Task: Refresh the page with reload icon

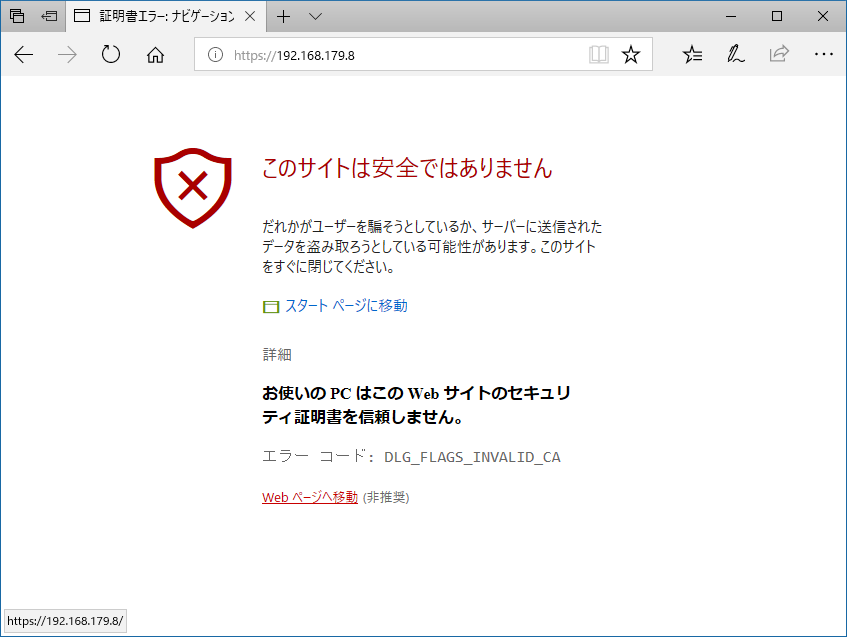Action: coord(111,55)
